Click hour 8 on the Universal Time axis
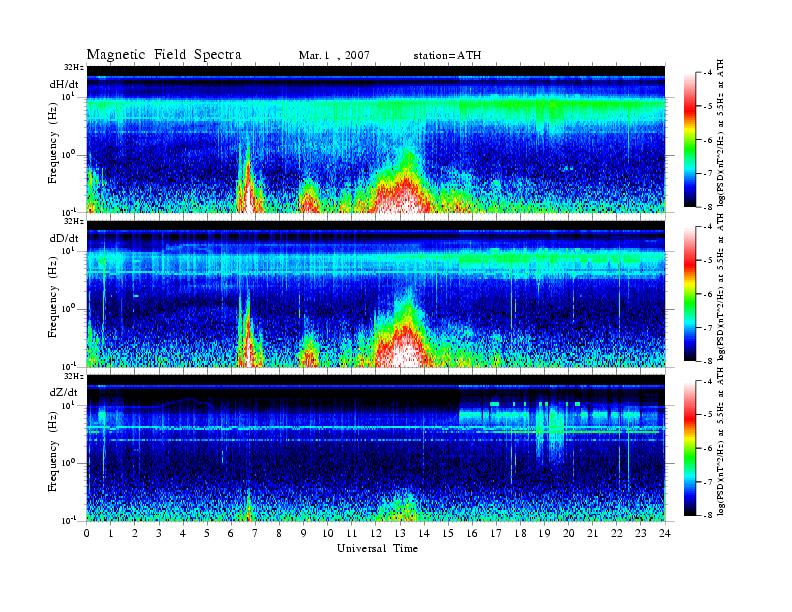792x612 pixels. (x=279, y=533)
